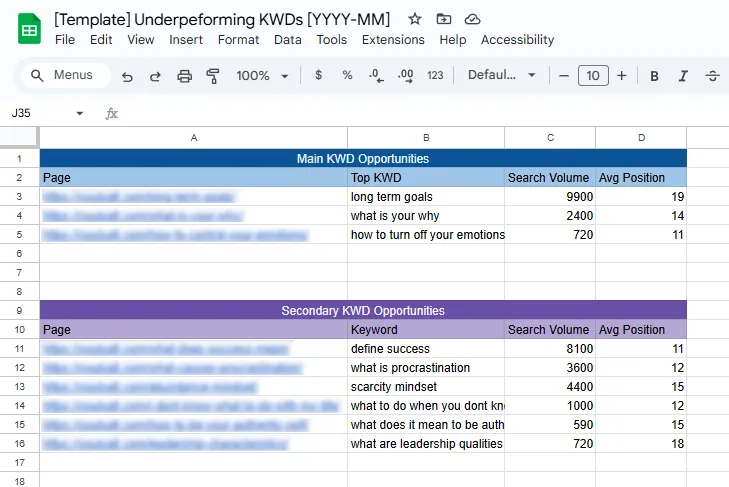Open the Format menu
Viewport: 729px width, 487px height.
click(x=239, y=40)
